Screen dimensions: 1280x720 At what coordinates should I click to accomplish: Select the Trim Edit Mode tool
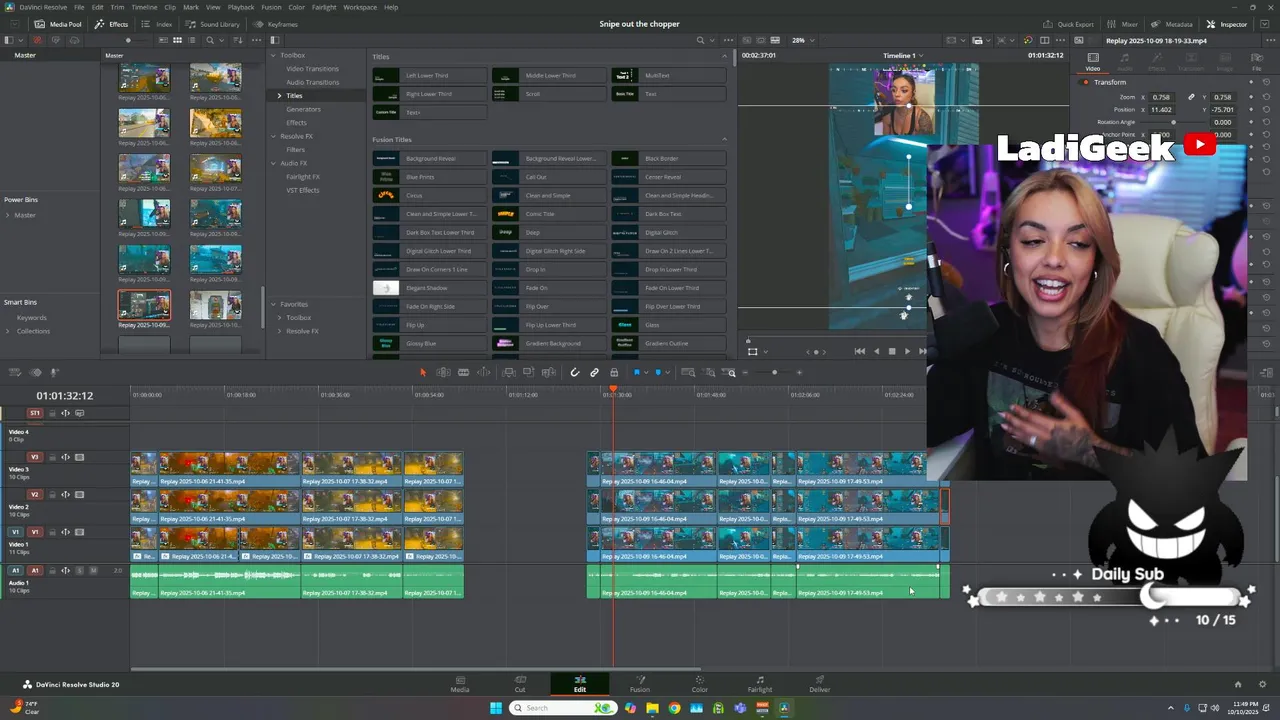[443, 372]
